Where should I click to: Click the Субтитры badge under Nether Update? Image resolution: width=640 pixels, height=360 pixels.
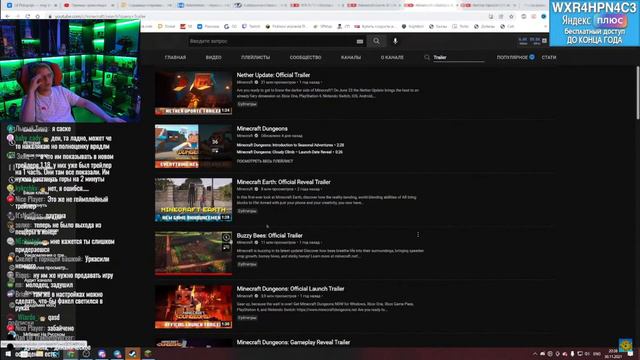(247, 104)
